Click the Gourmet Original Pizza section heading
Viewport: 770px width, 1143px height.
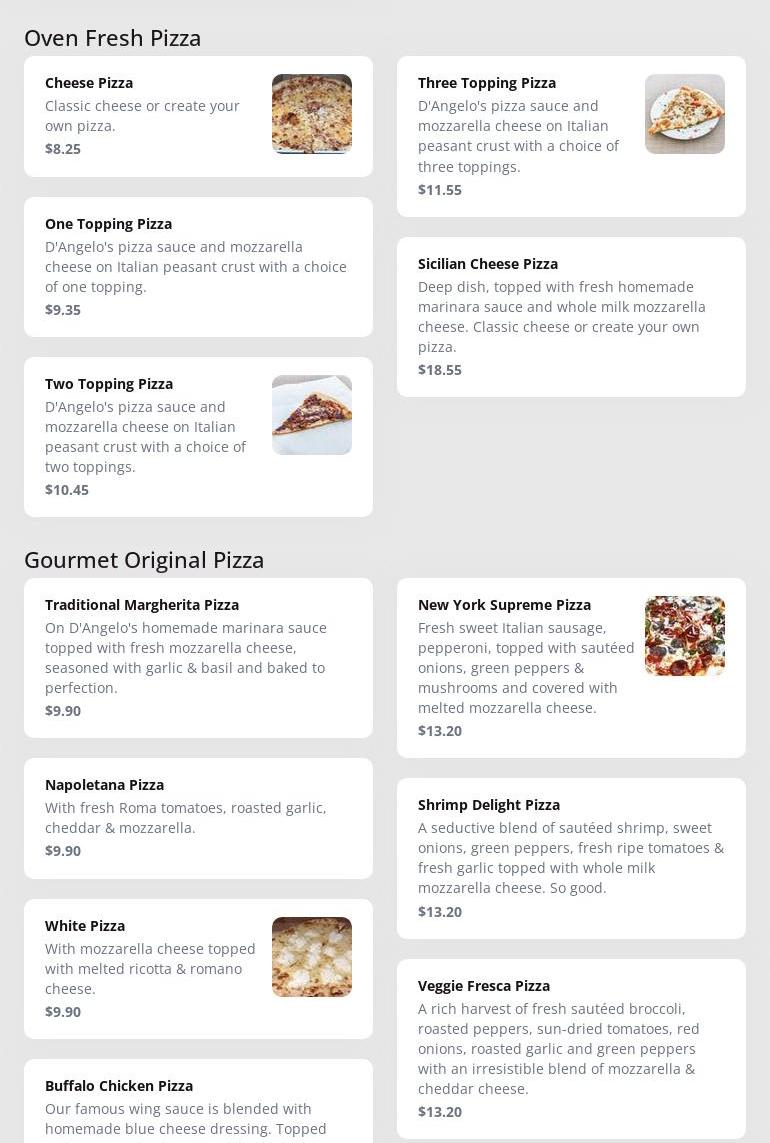(144, 560)
